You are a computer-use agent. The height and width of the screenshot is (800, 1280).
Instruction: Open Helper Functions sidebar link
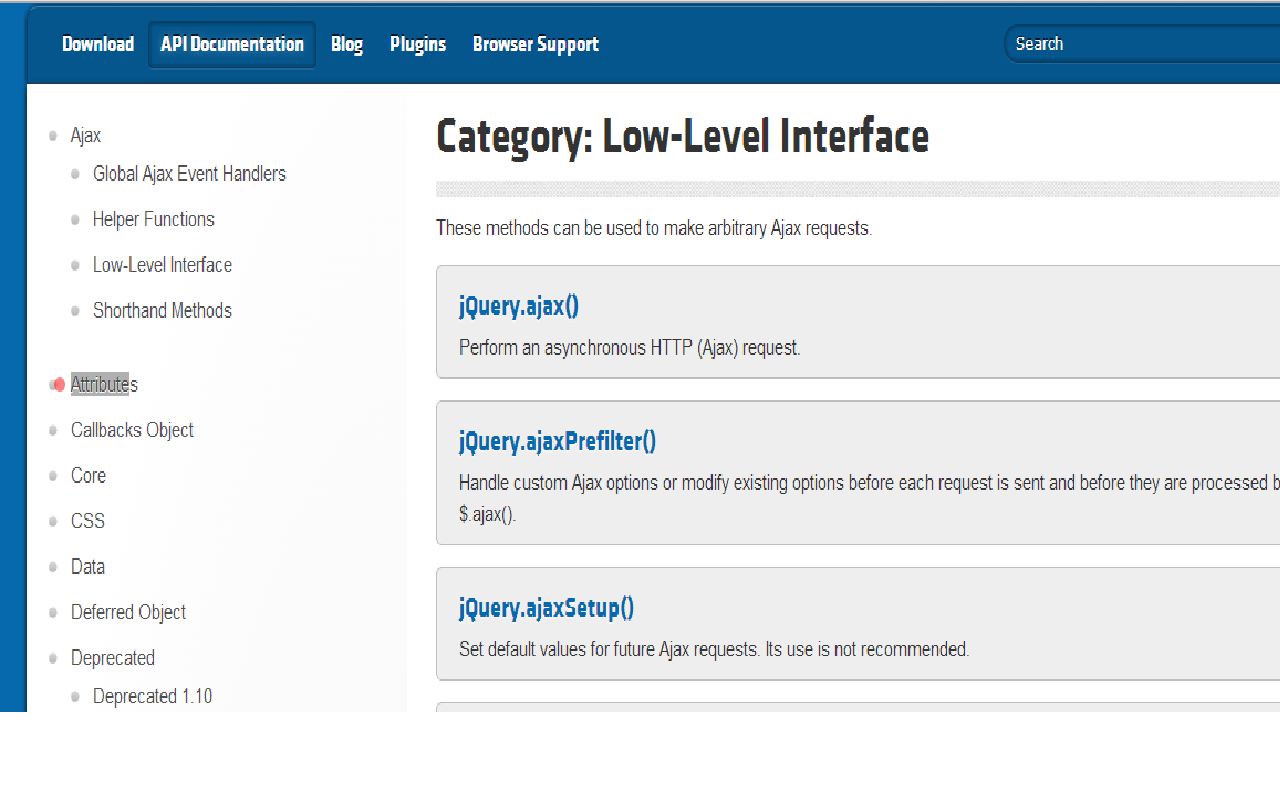point(154,219)
